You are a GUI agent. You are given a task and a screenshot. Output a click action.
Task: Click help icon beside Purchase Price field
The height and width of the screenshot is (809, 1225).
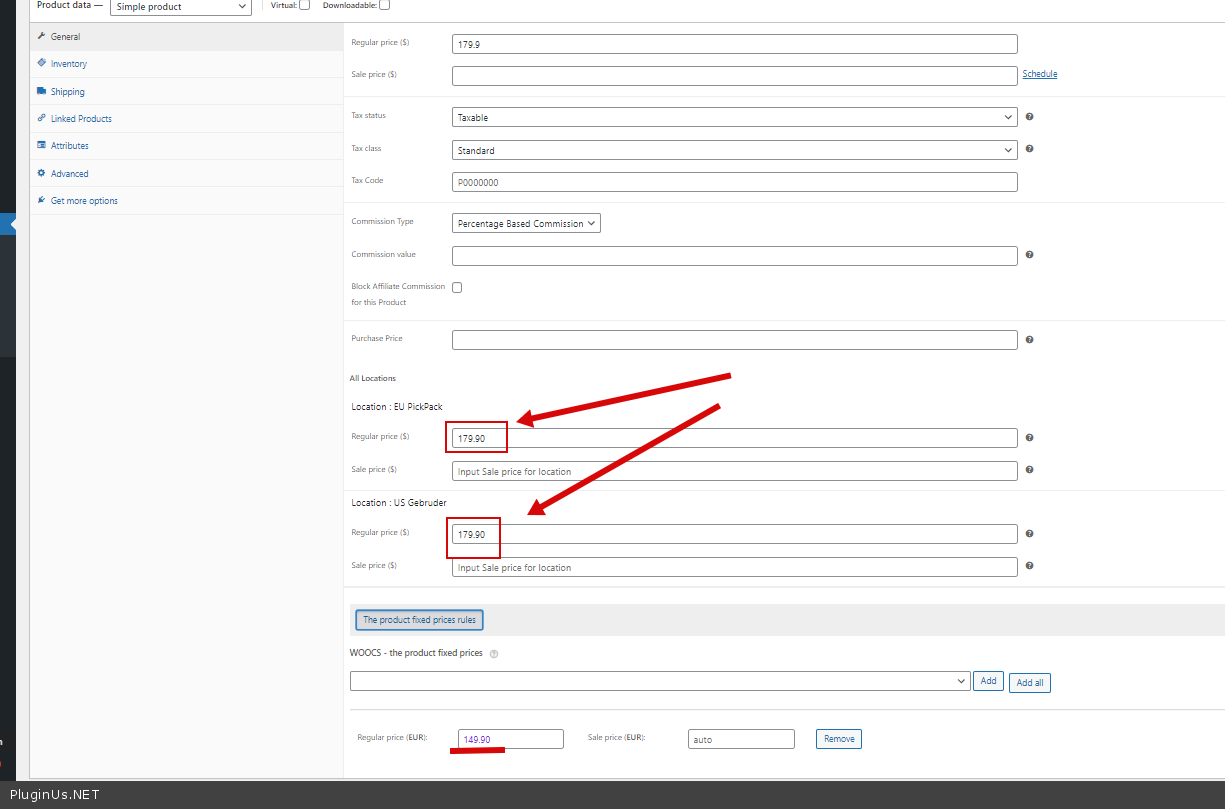1029,340
